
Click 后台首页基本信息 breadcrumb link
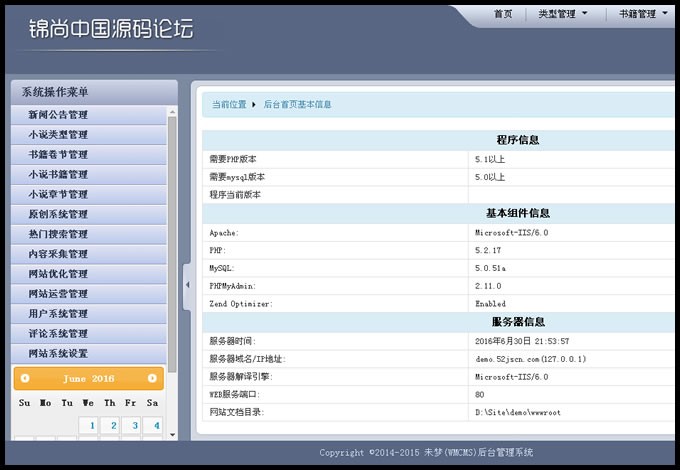[298, 104]
